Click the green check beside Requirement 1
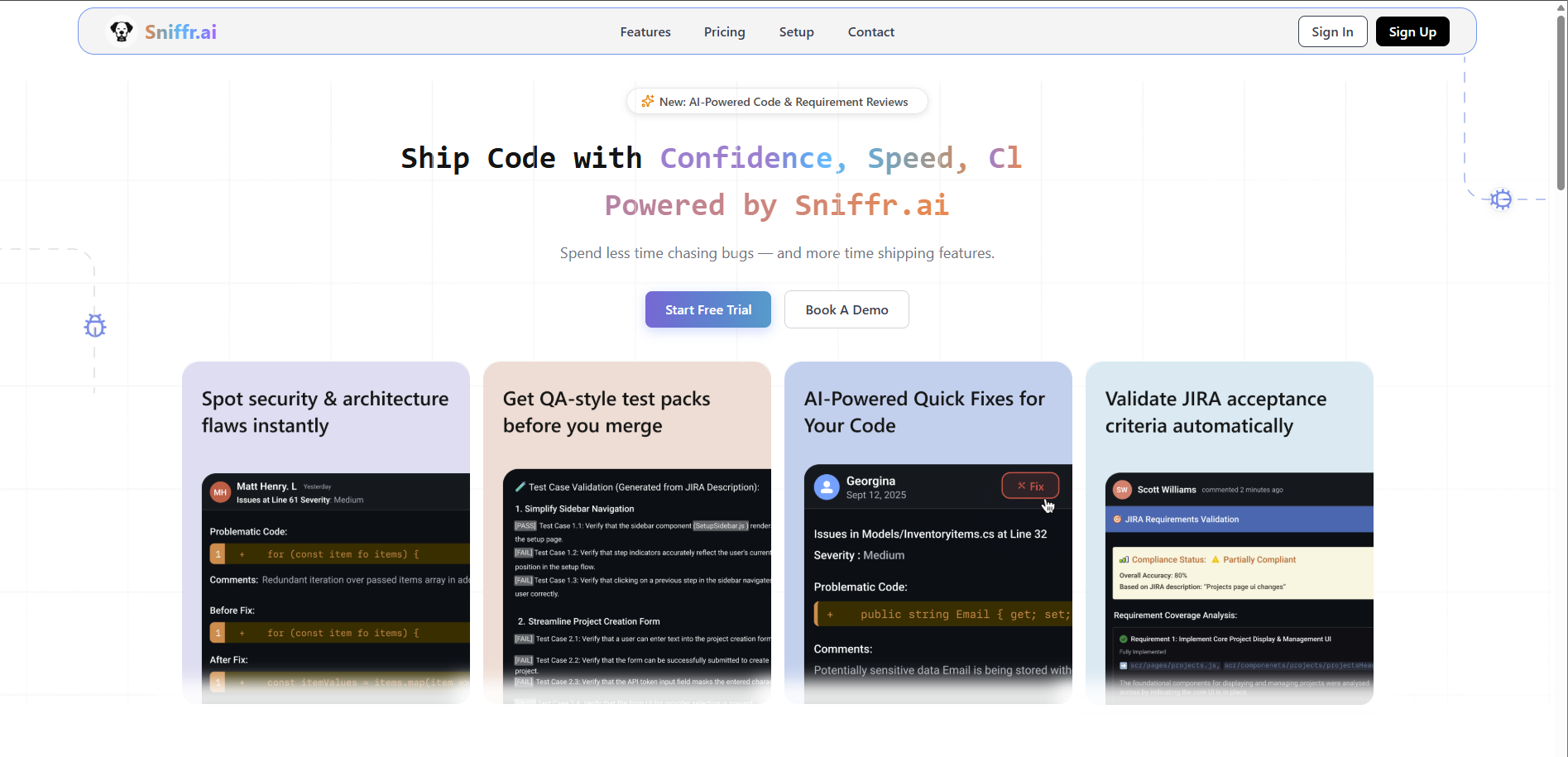Viewport: 1568px width, 757px height. point(1124,639)
